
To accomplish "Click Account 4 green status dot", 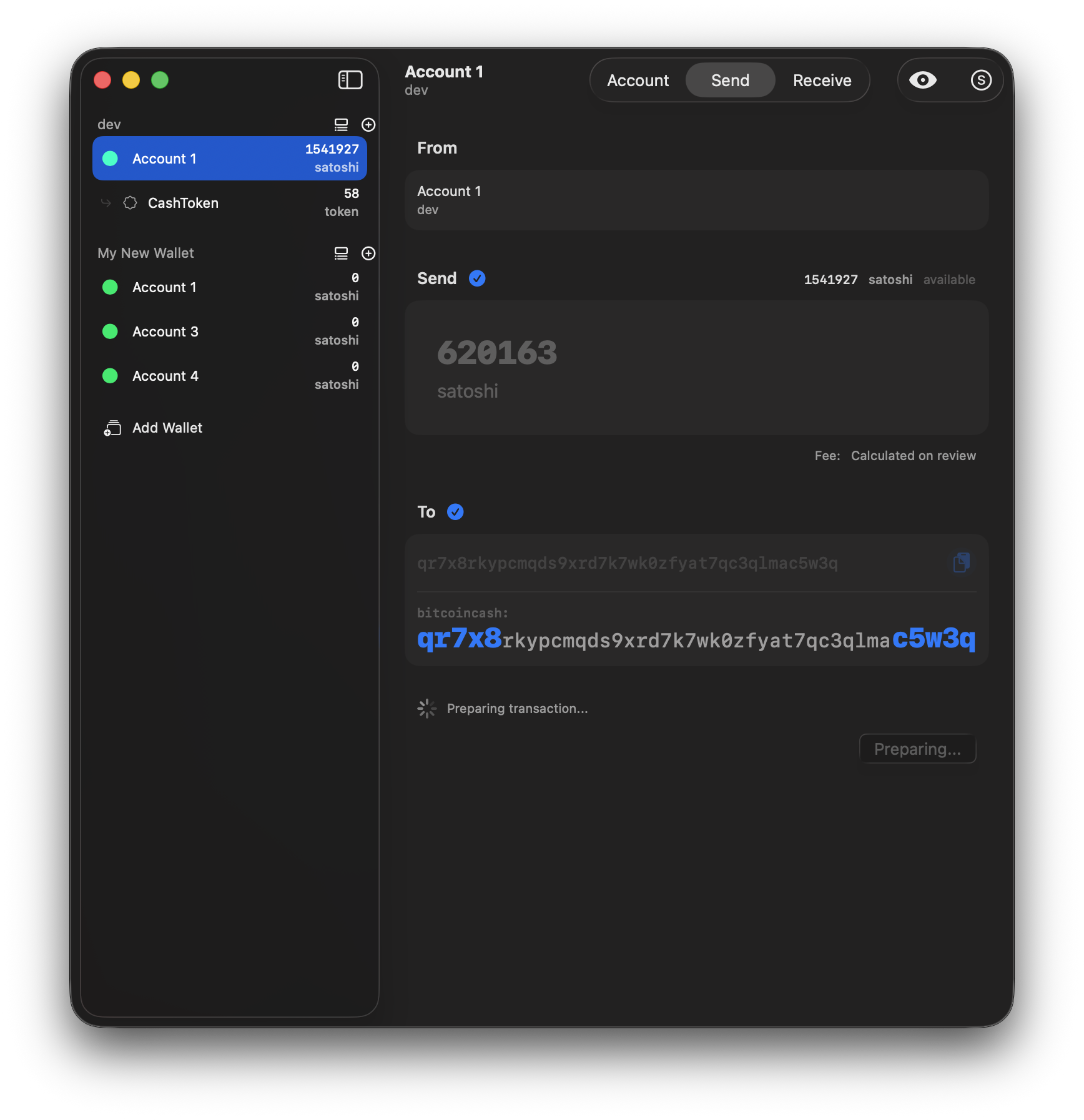I will click(x=110, y=376).
